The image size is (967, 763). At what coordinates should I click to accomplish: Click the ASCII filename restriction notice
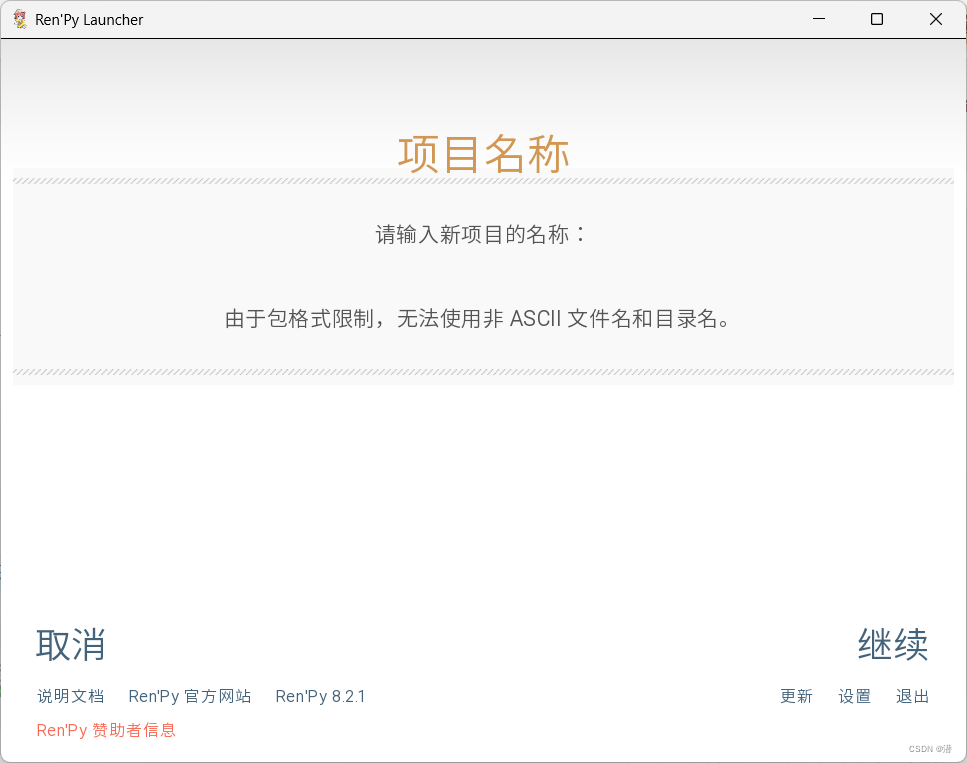(483, 318)
